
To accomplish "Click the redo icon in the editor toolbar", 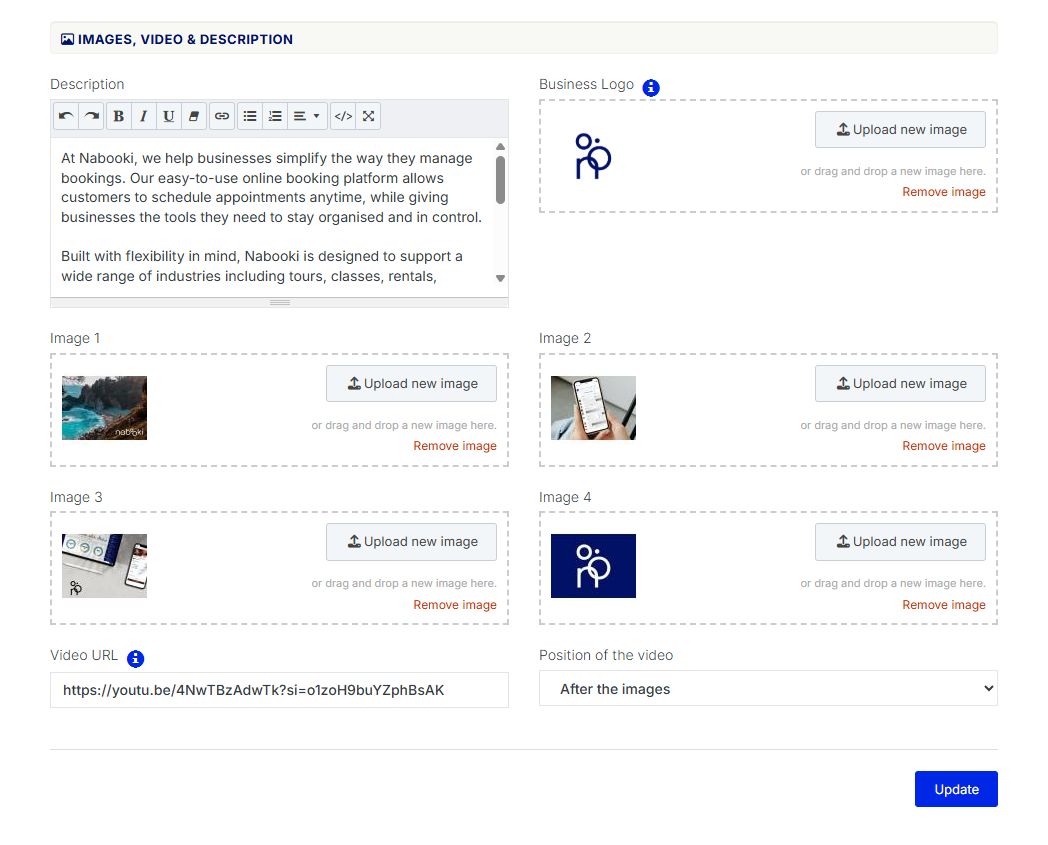I will pos(91,116).
